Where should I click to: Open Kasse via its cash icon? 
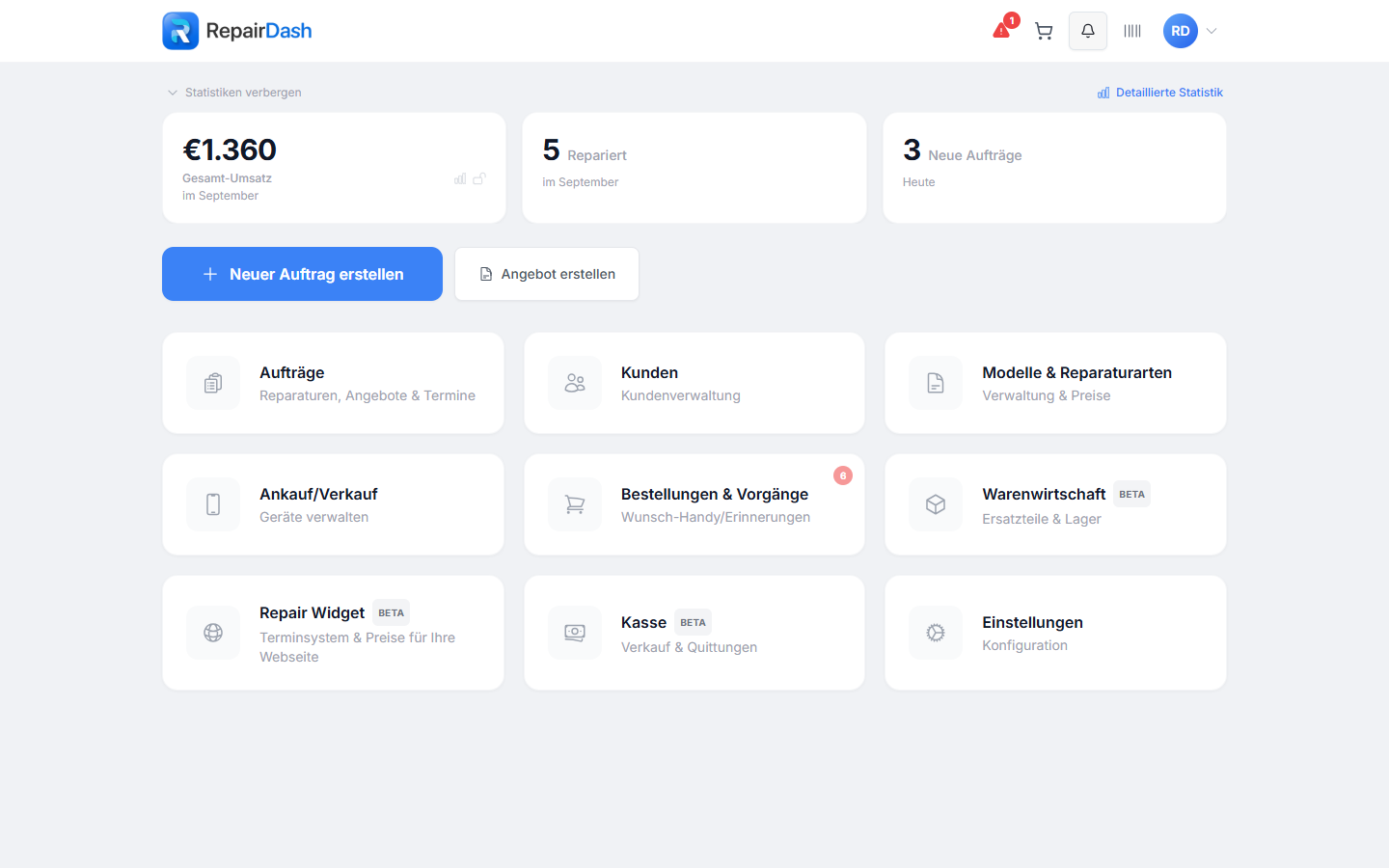[575, 633]
